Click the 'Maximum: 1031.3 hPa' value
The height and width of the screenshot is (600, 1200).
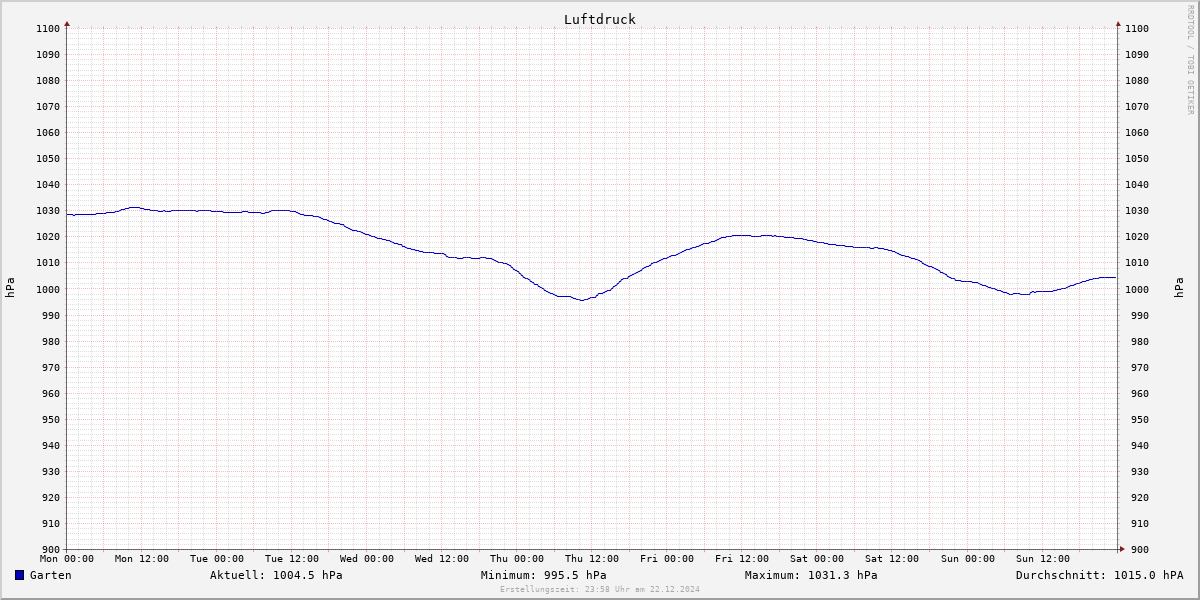pyautogui.click(x=811, y=575)
